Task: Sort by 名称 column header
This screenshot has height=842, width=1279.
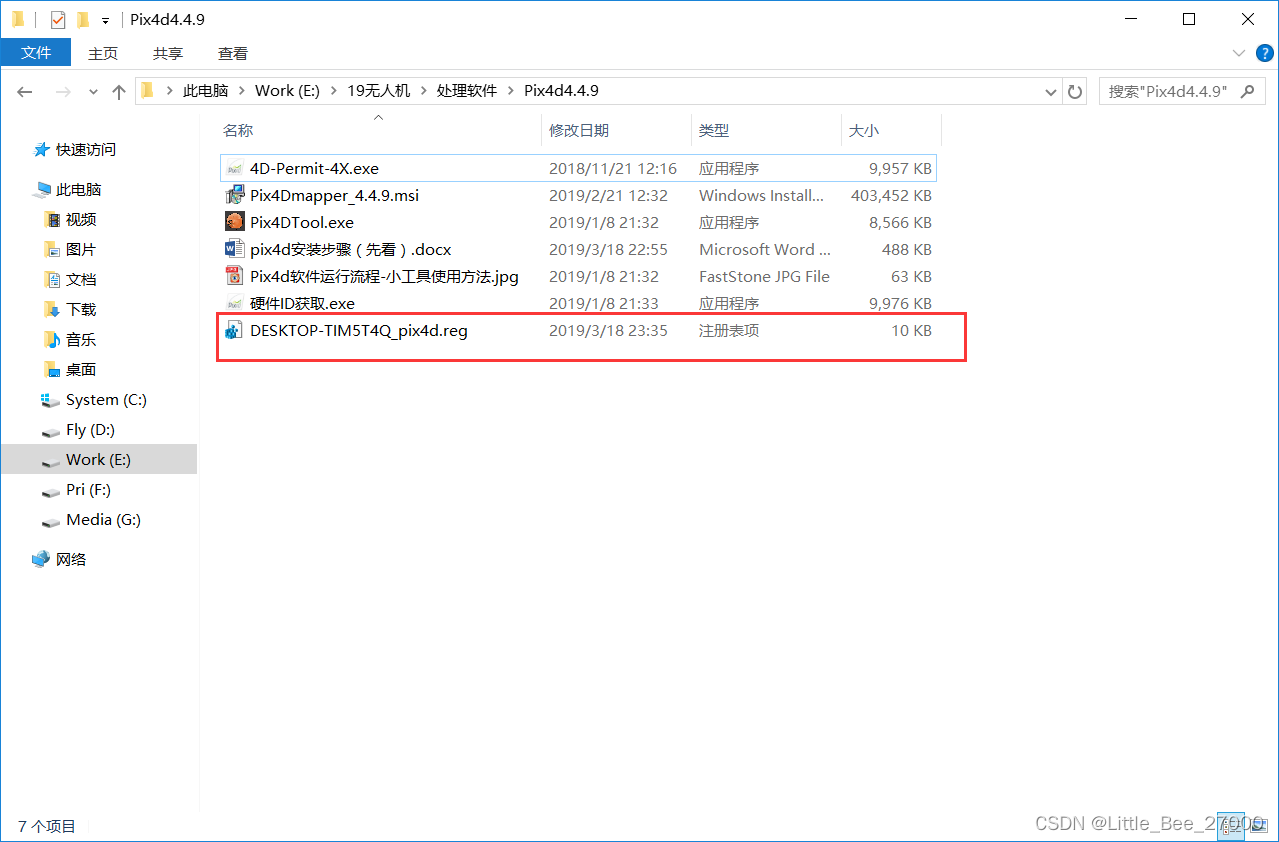Action: (x=238, y=130)
